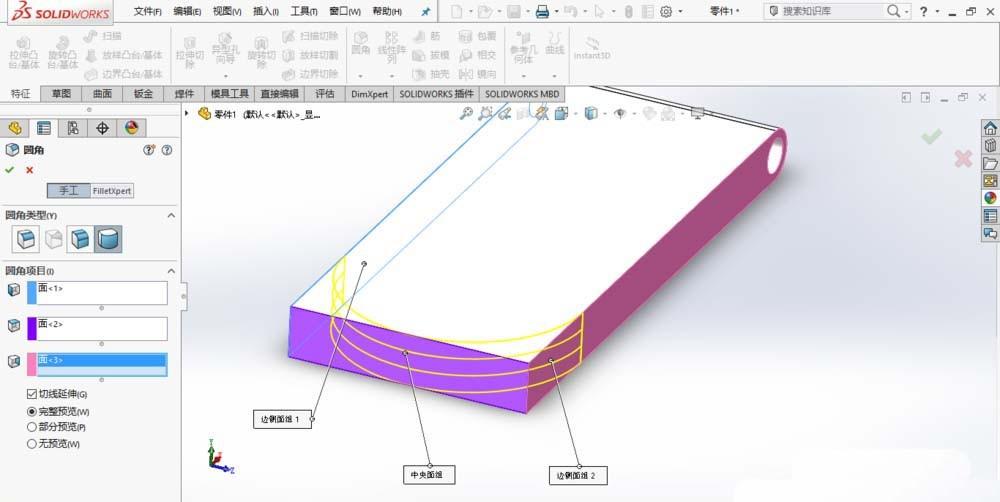Open File Explorer folder icon in task pane

pyautogui.click(x=990, y=163)
